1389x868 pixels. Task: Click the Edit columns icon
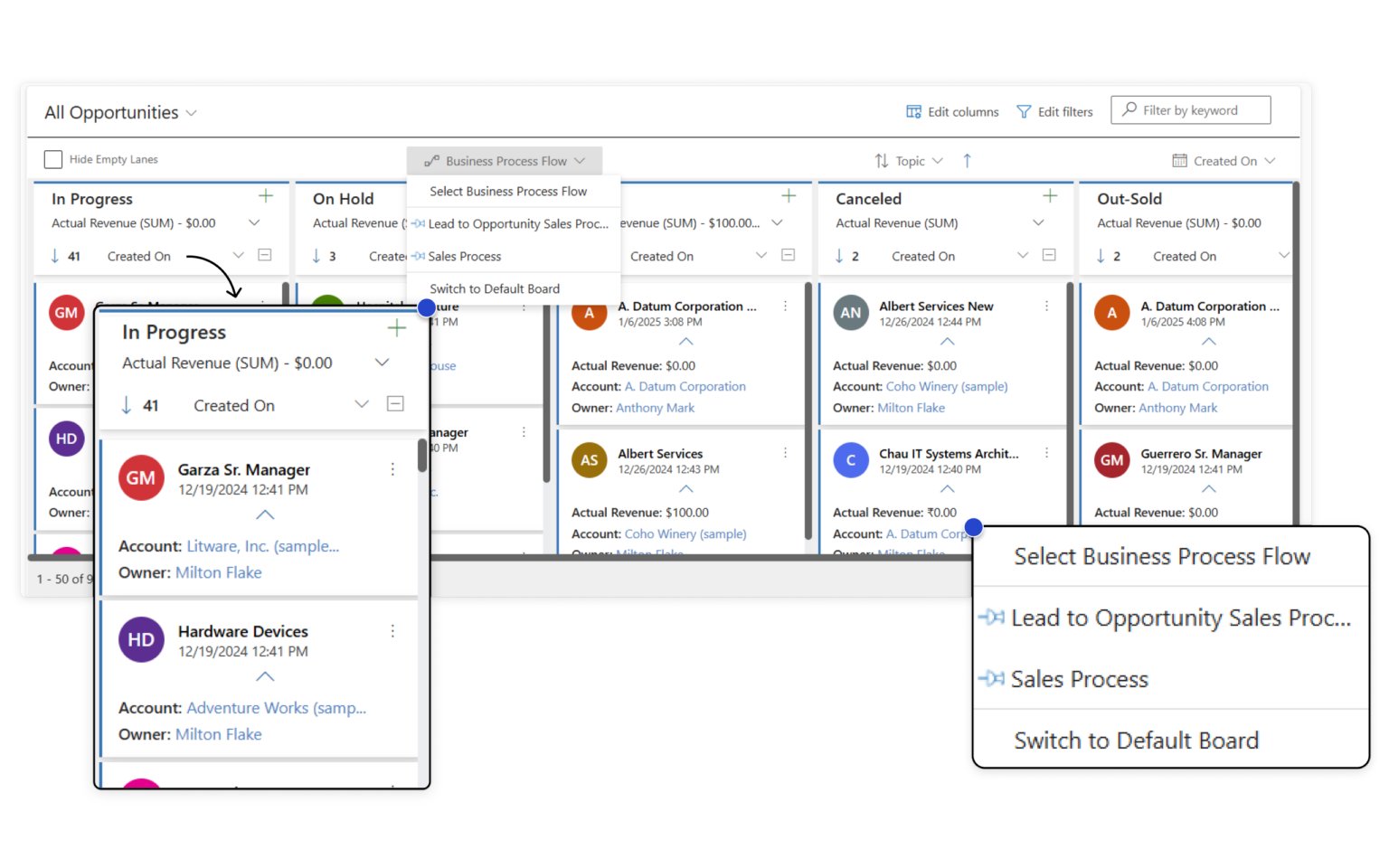pos(913,111)
